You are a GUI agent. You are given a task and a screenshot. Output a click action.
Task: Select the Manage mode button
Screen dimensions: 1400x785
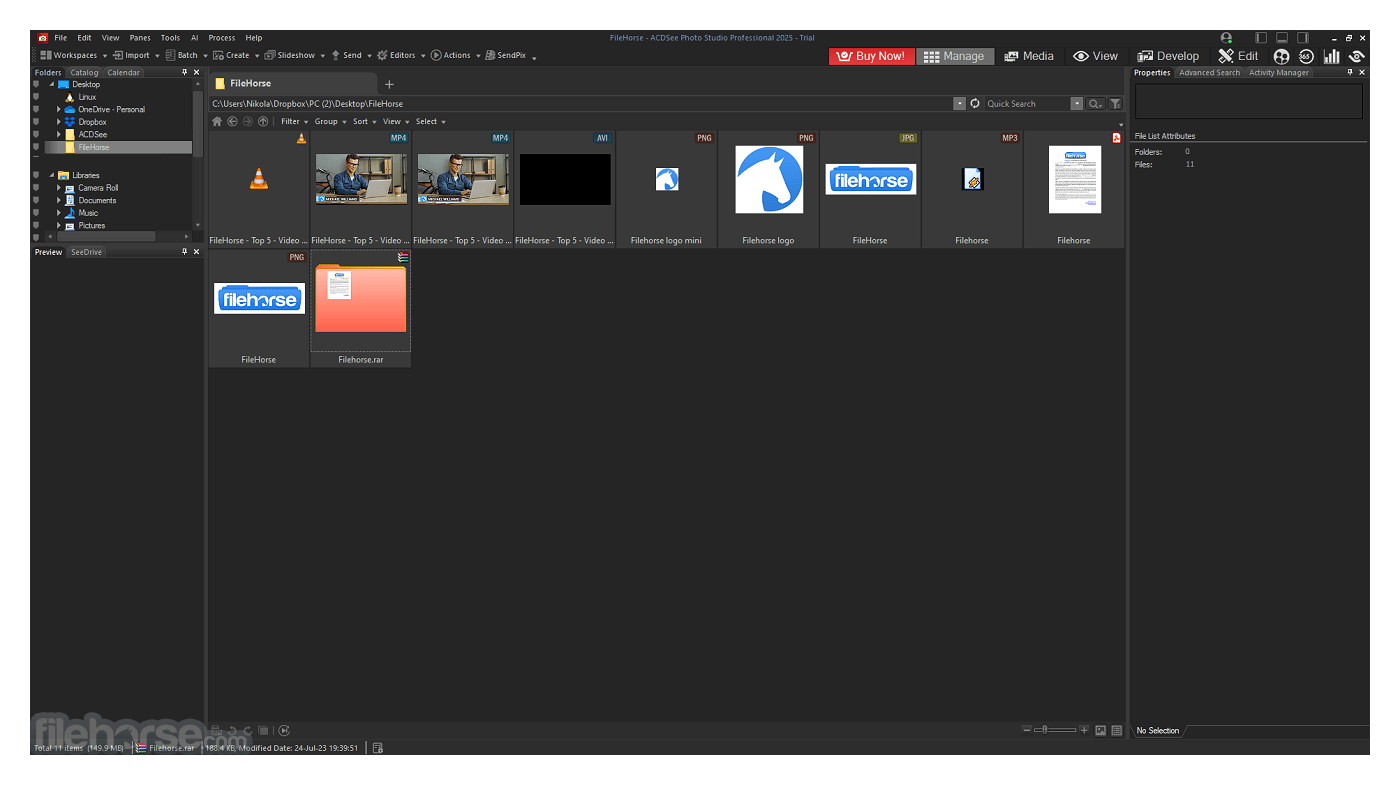pos(954,56)
